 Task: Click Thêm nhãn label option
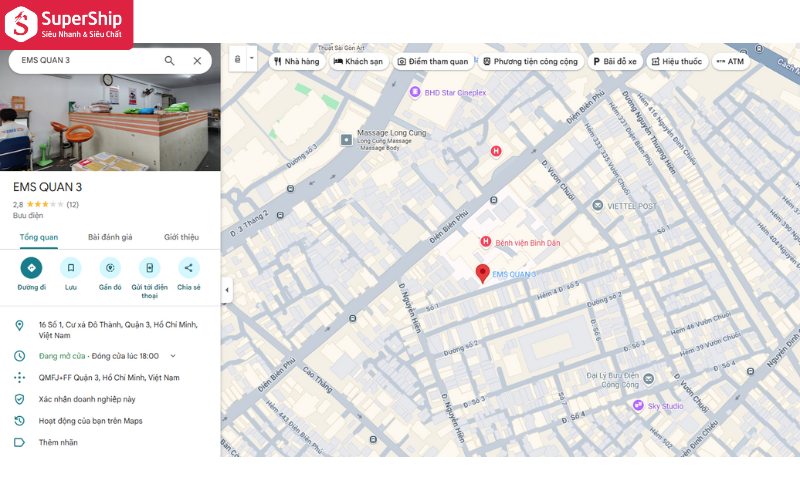tap(58, 442)
